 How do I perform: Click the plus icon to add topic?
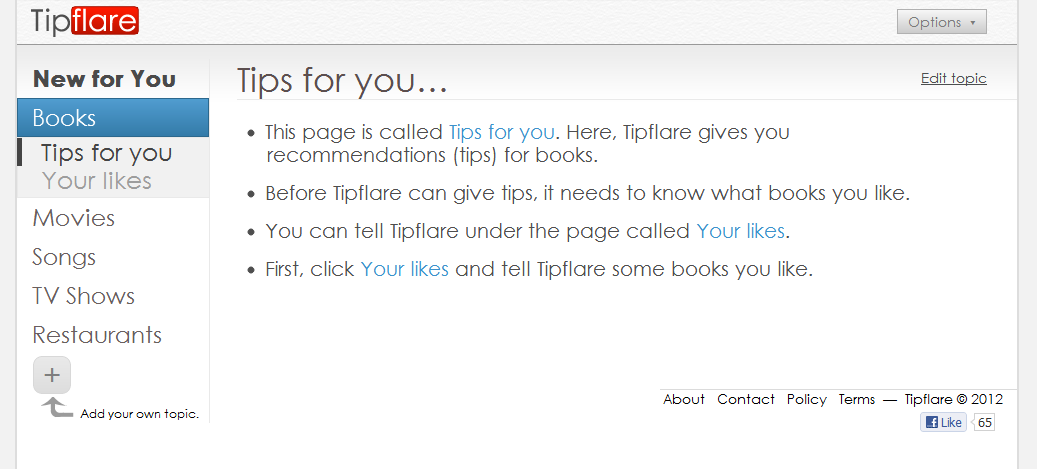[52, 375]
